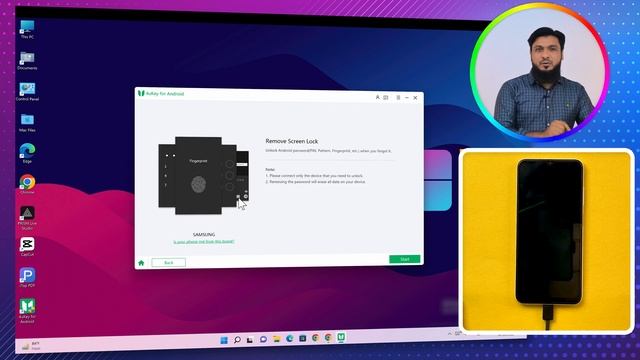640x360 pixels.
Task: Click the first Chrome taskbar icon
Action: (x=316, y=338)
